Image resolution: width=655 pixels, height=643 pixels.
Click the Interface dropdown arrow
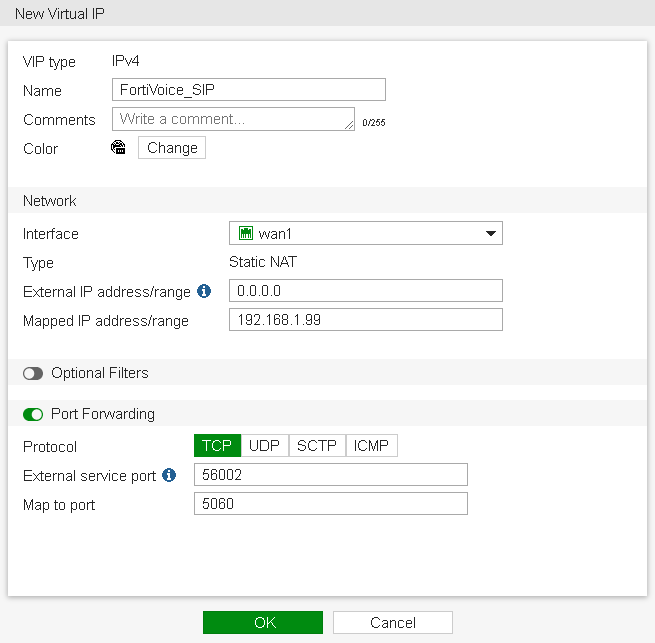tap(490, 234)
